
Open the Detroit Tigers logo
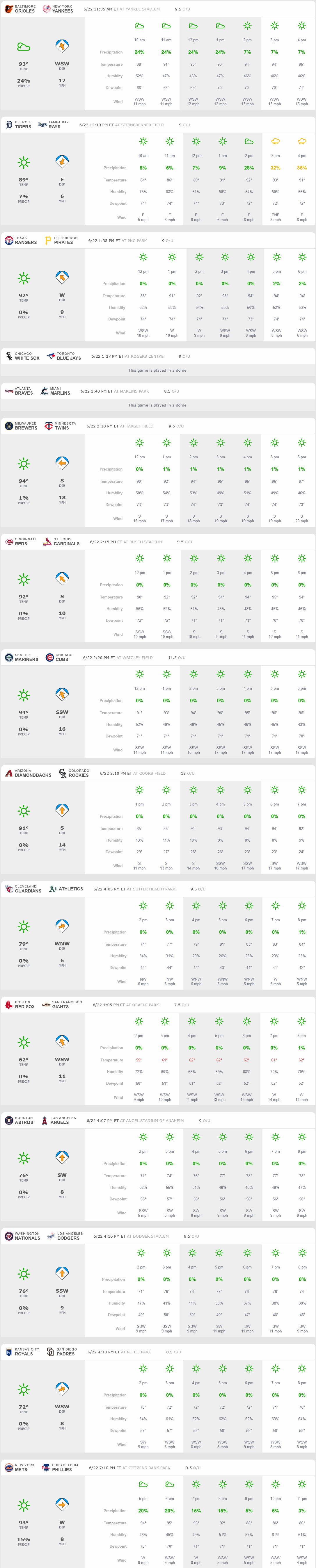pyautogui.click(x=8, y=125)
